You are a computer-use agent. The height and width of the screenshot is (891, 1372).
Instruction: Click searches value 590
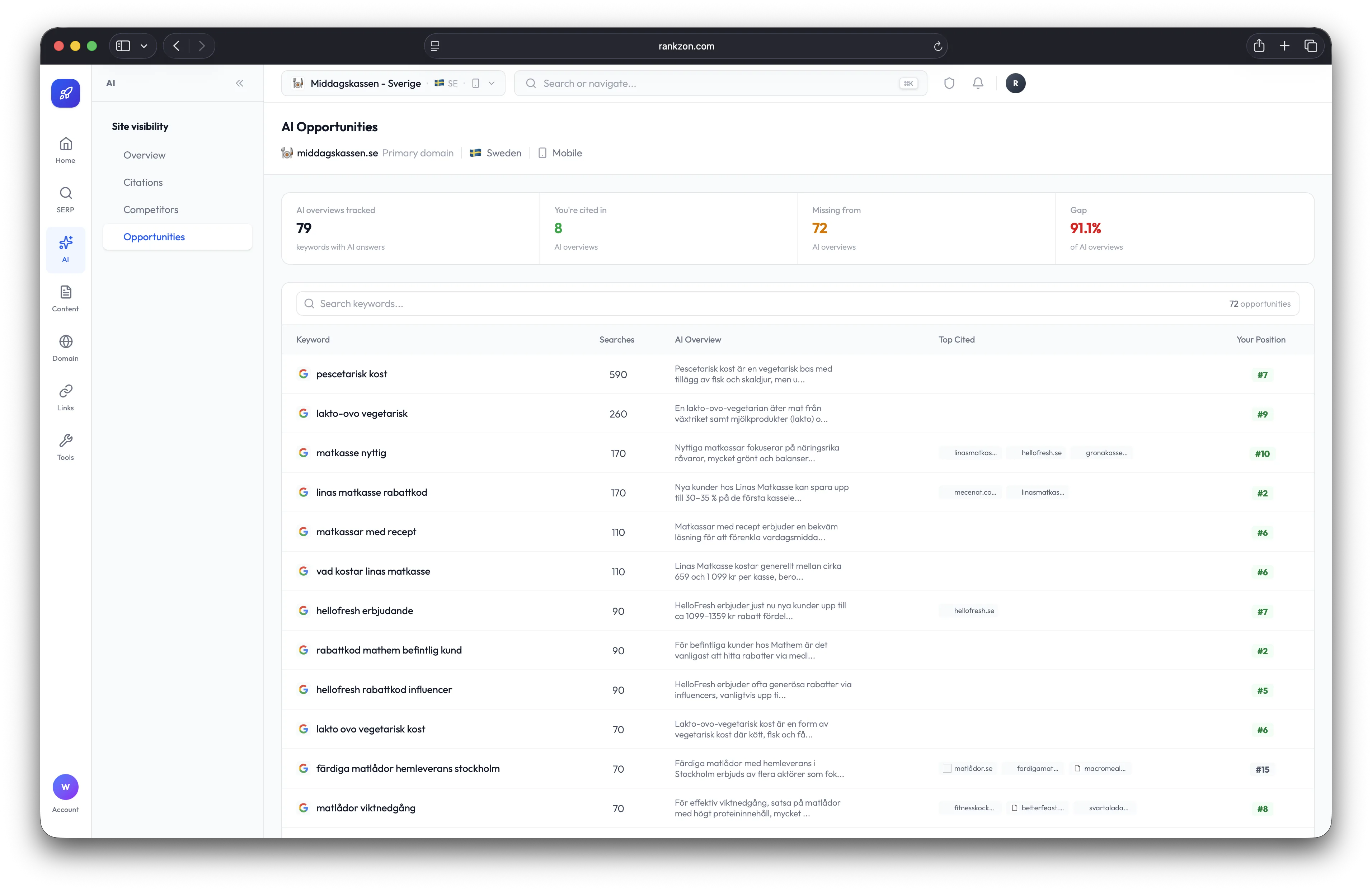tap(618, 374)
